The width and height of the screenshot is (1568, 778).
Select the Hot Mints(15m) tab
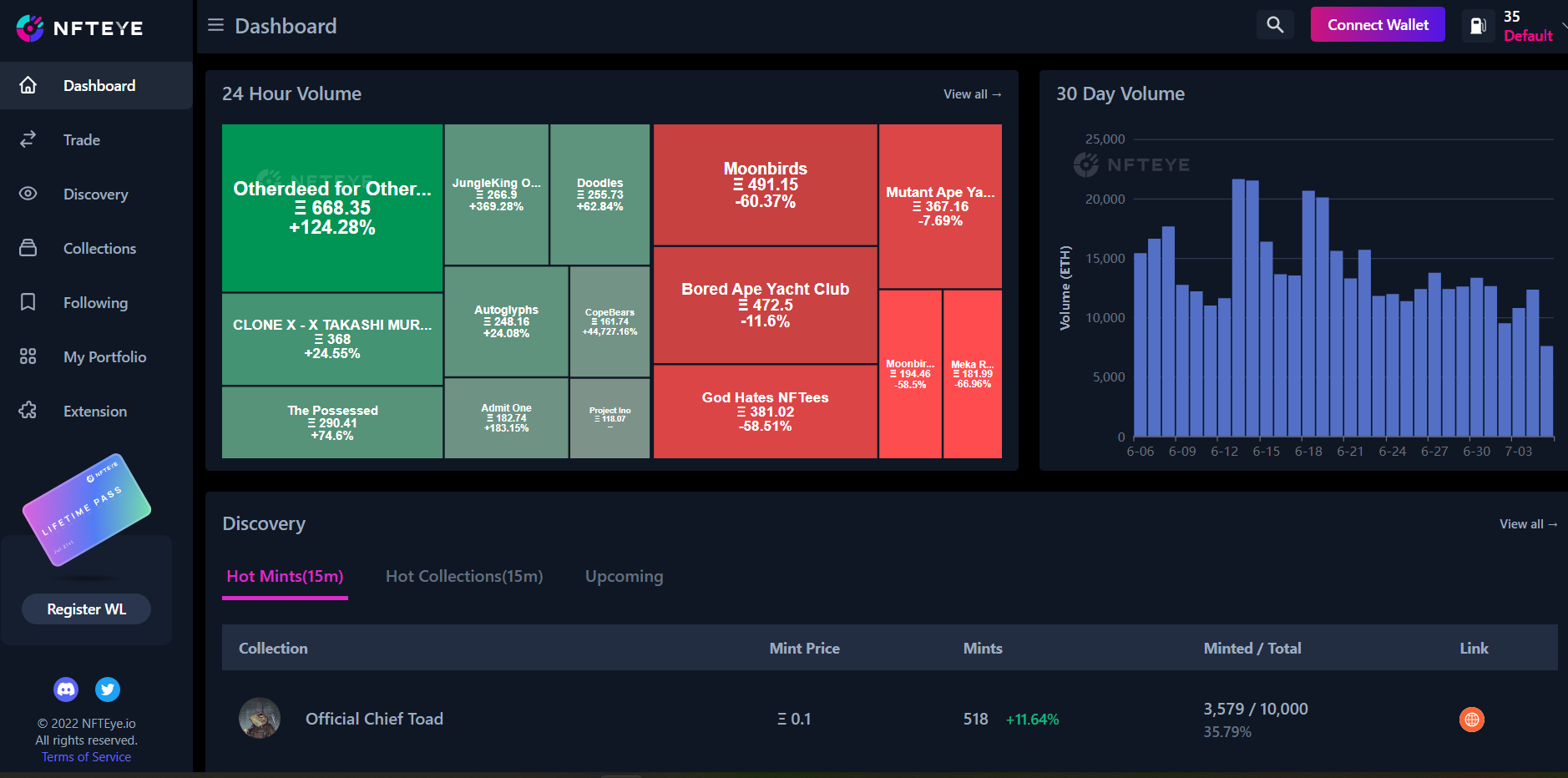(285, 576)
